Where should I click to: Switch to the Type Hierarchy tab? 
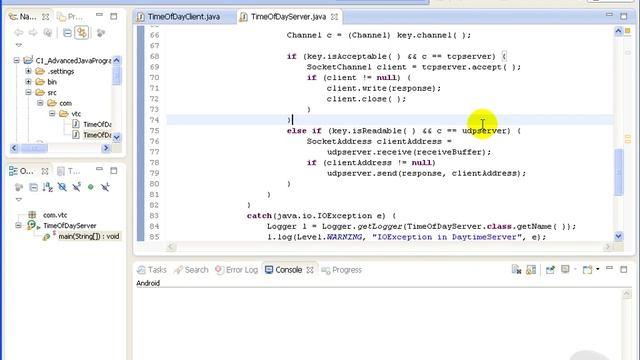click(x=69, y=171)
